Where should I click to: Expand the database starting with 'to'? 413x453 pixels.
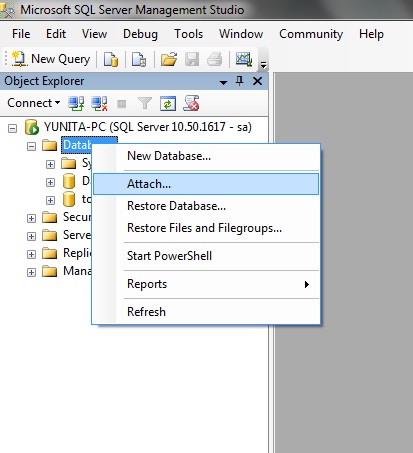(x=50, y=200)
